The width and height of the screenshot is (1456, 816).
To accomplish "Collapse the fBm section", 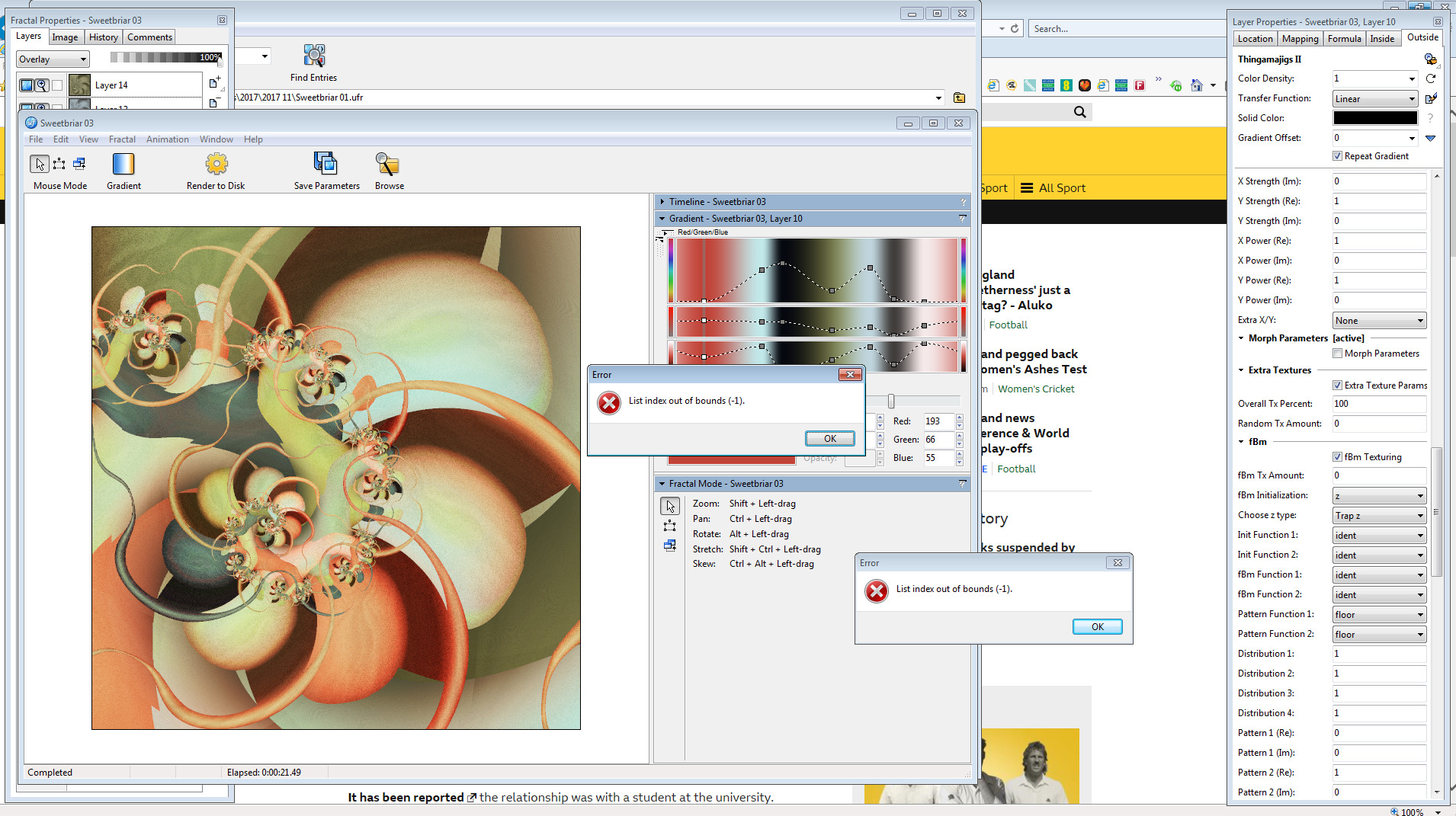I will [1241, 442].
